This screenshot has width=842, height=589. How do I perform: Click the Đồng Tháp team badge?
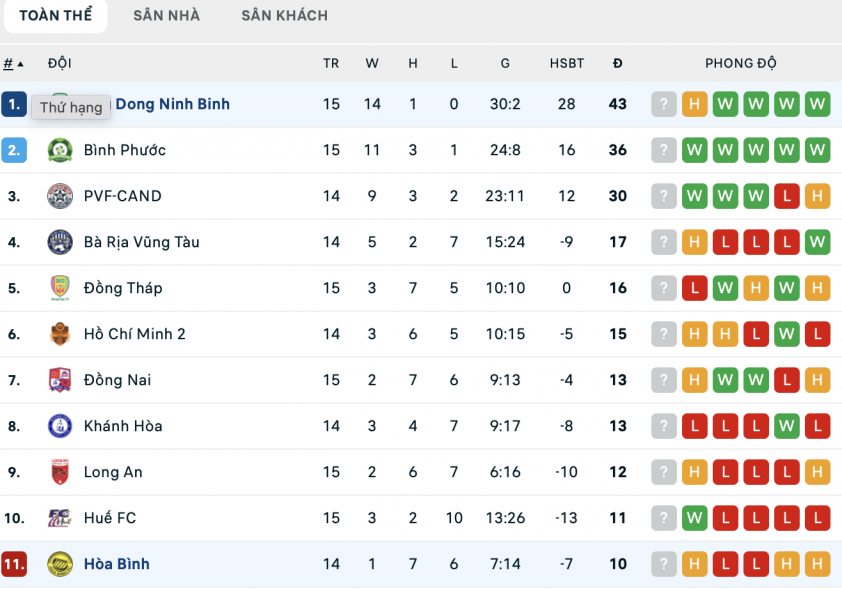tap(60, 288)
